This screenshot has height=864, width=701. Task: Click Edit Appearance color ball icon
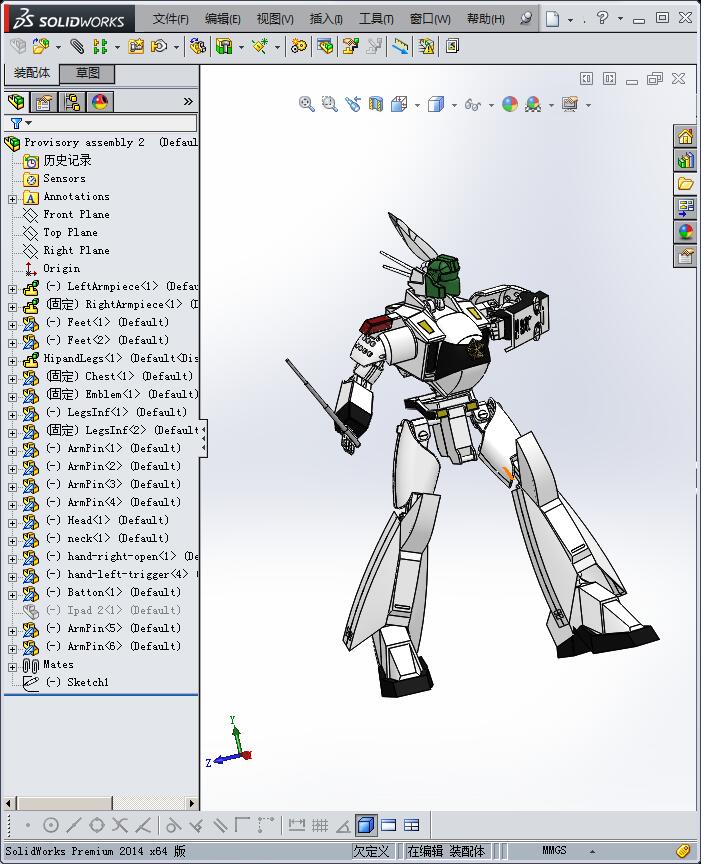click(510, 104)
